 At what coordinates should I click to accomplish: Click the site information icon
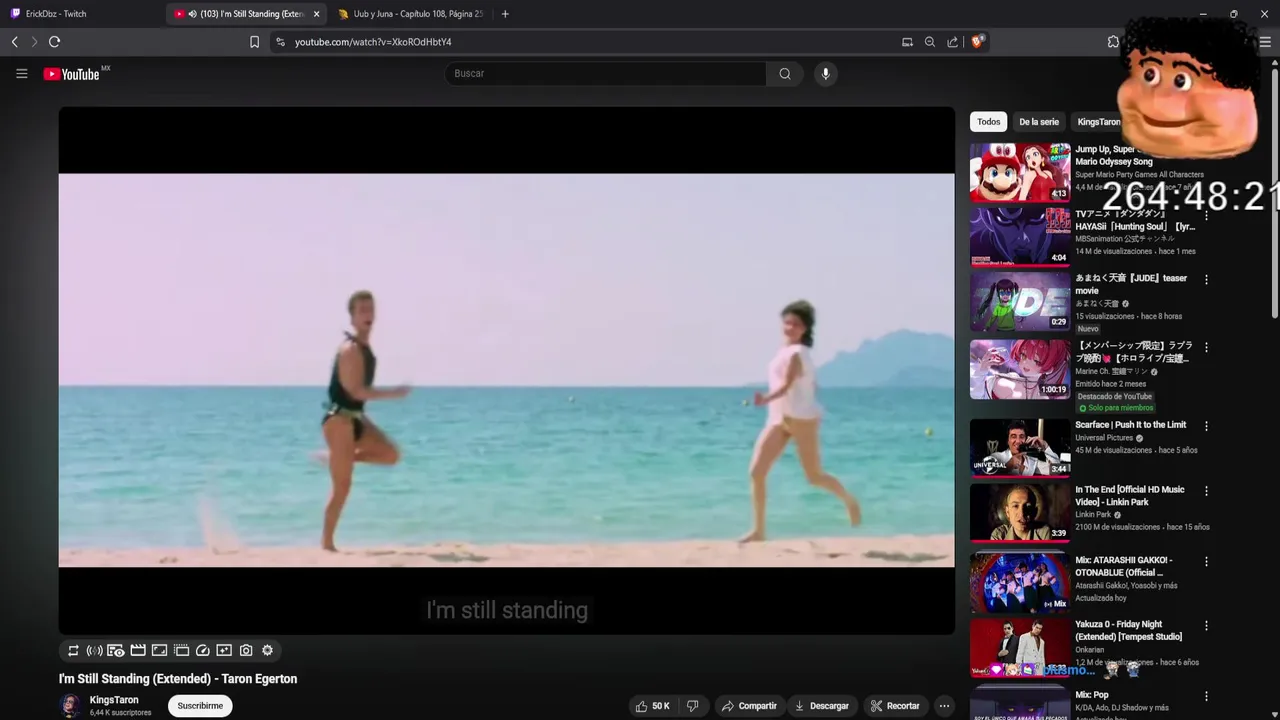(280, 42)
